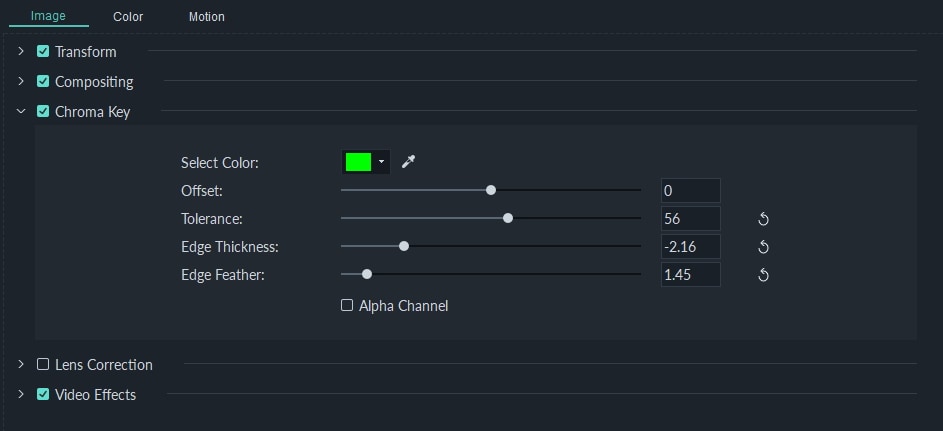The width and height of the screenshot is (943, 431).
Task: Open the Motion tab
Action: [x=207, y=17]
